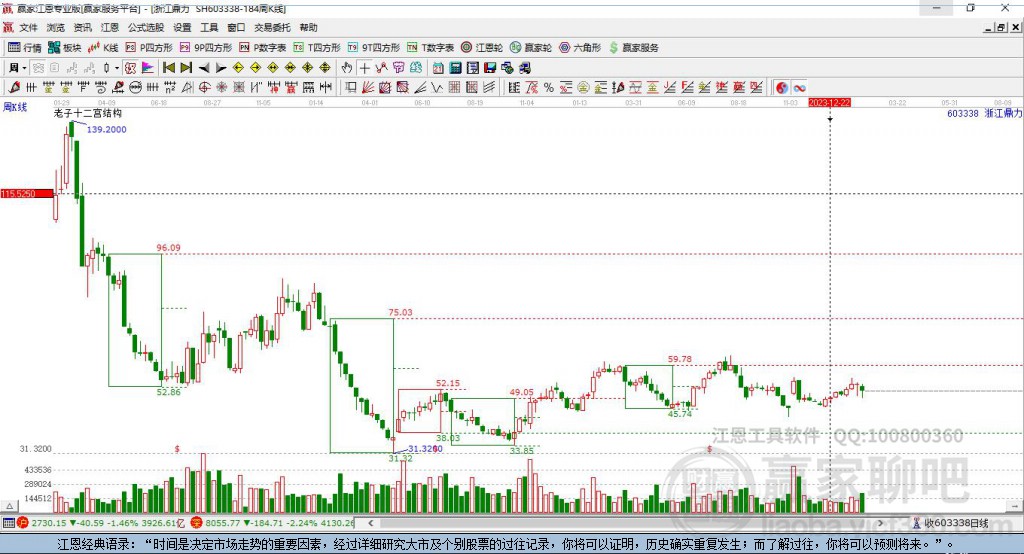Click the 139.2000 peak price label
This screenshot has width=1024, height=554.
tap(106, 129)
